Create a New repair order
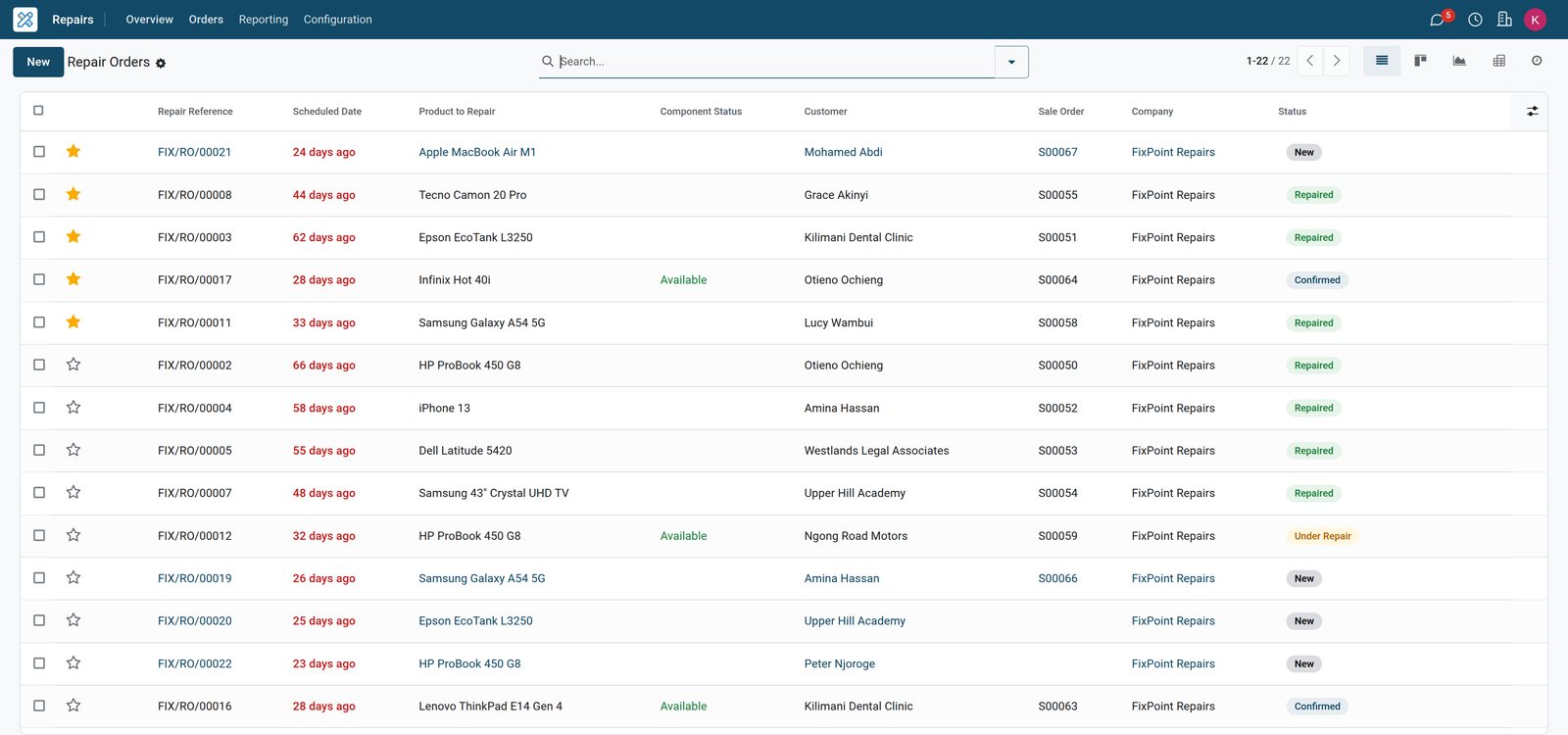Viewport: 1568px width, 735px height. pos(38,62)
